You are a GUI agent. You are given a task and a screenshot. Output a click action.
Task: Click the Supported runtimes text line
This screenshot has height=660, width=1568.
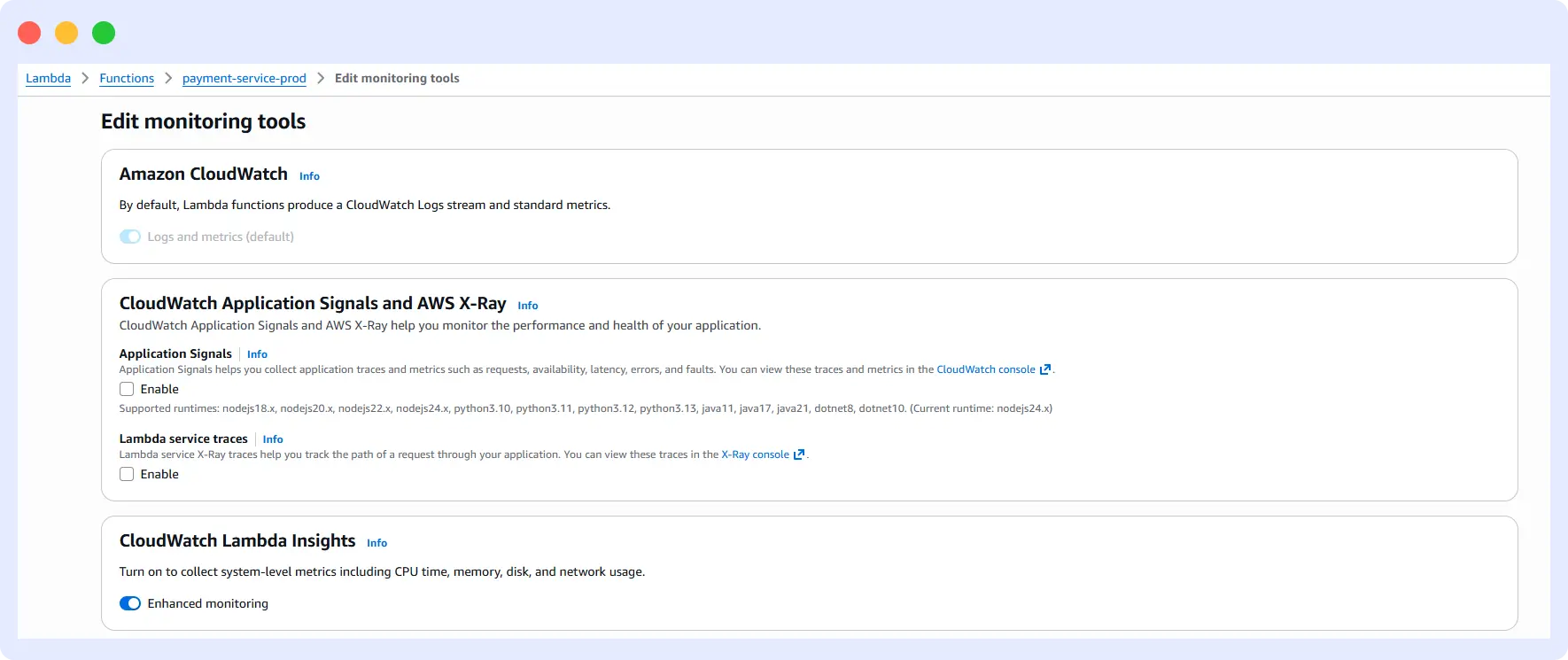[x=586, y=408]
